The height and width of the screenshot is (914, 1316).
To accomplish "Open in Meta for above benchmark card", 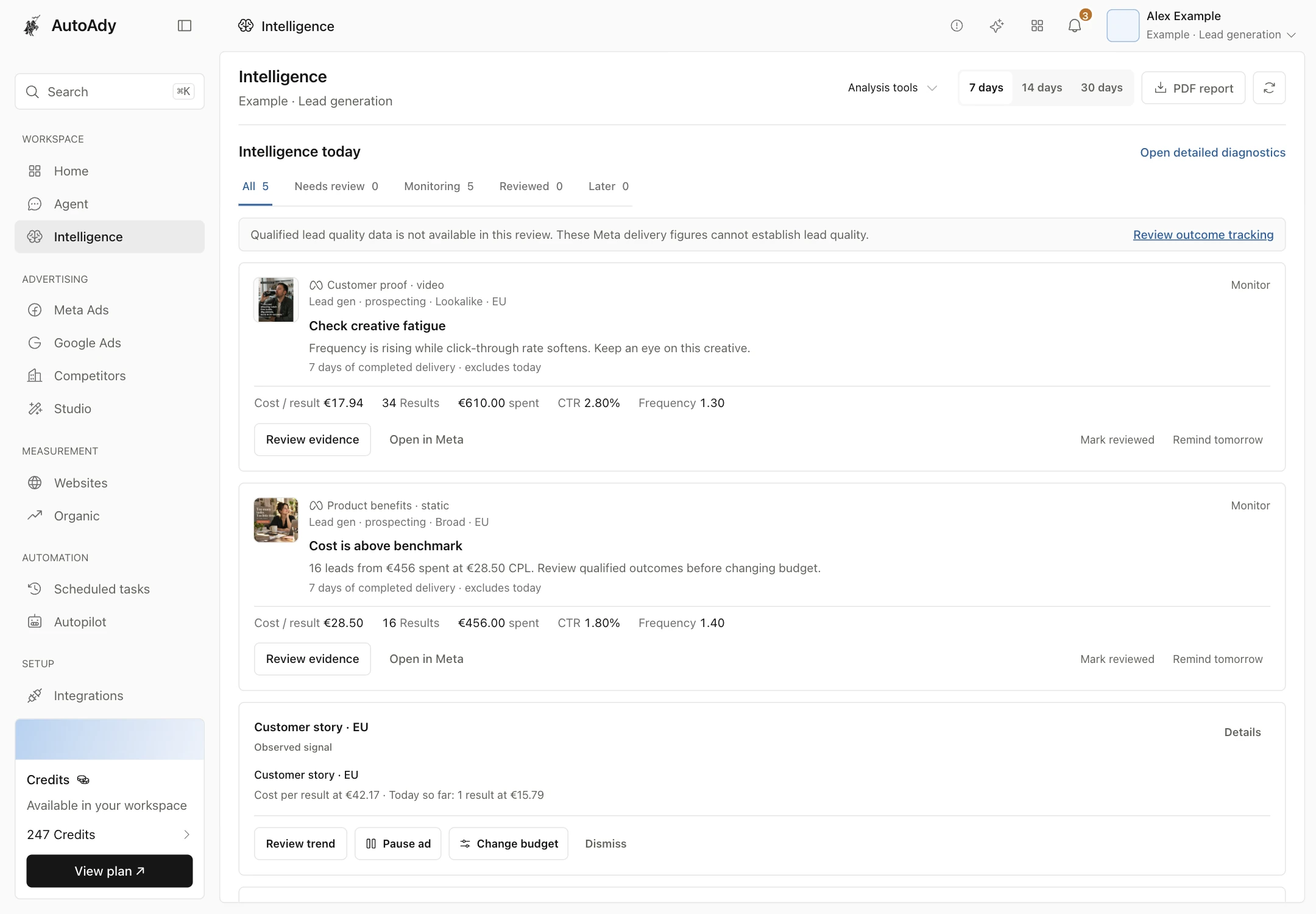I will coord(426,659).
